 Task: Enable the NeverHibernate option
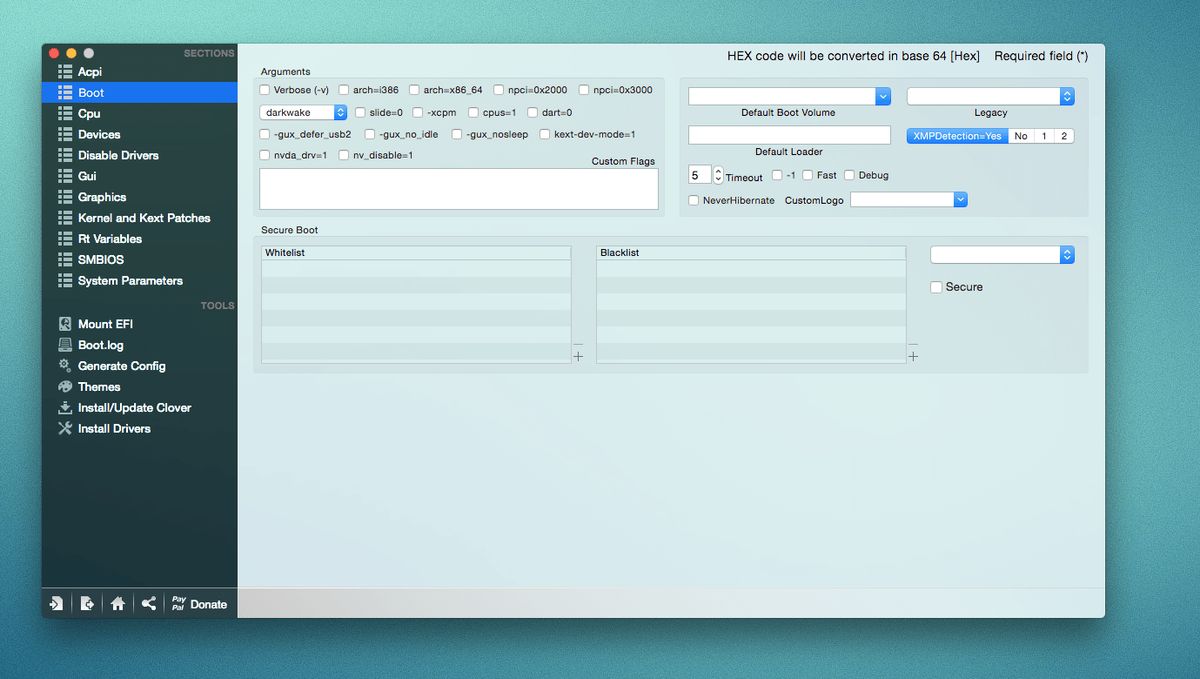pos(693,199)
